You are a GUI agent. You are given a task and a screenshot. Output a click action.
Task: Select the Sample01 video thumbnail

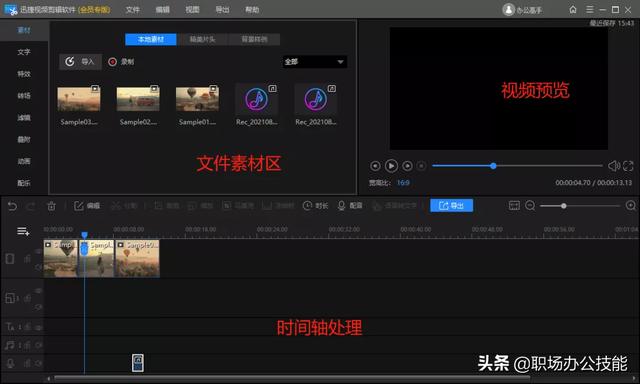point(197,99)
